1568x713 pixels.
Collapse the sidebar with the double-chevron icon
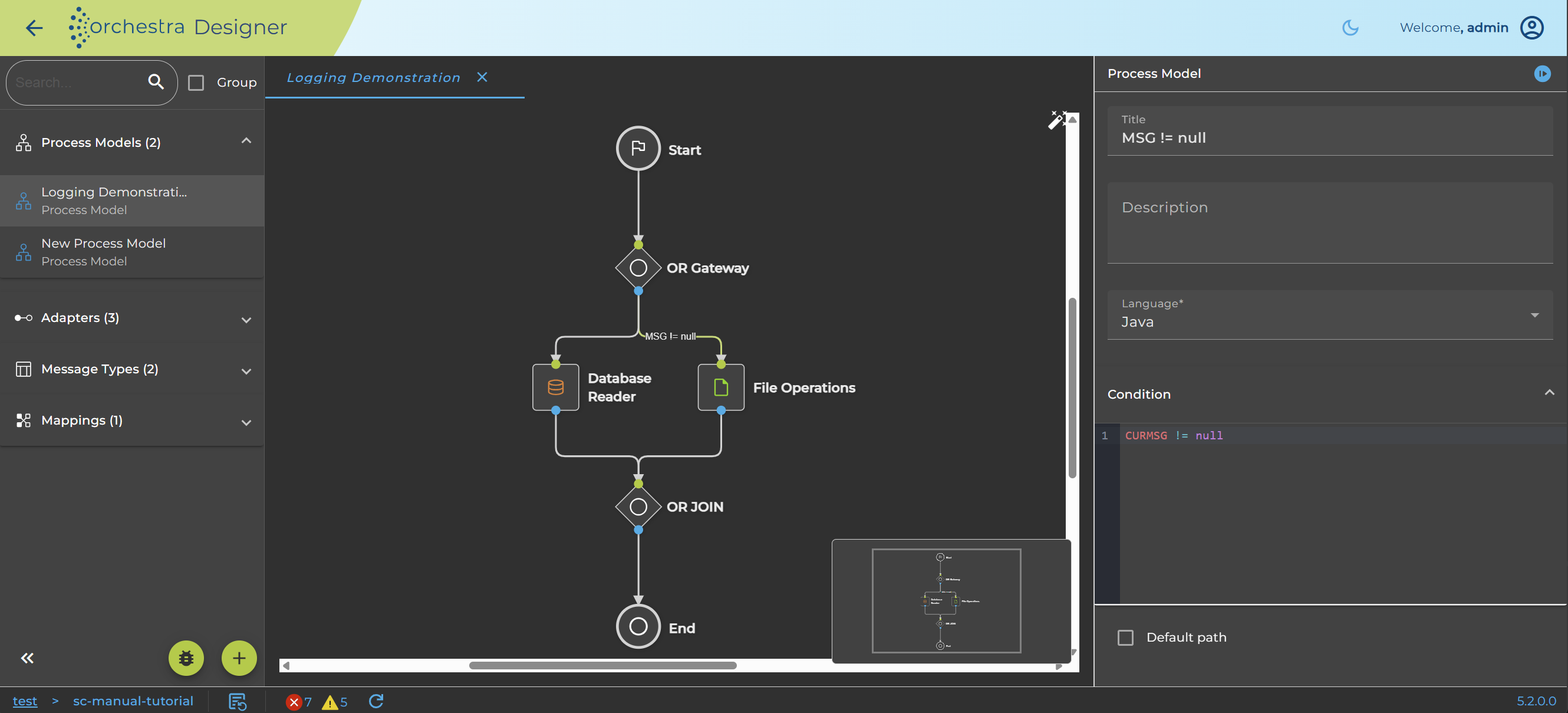click(x=27, y=658)
